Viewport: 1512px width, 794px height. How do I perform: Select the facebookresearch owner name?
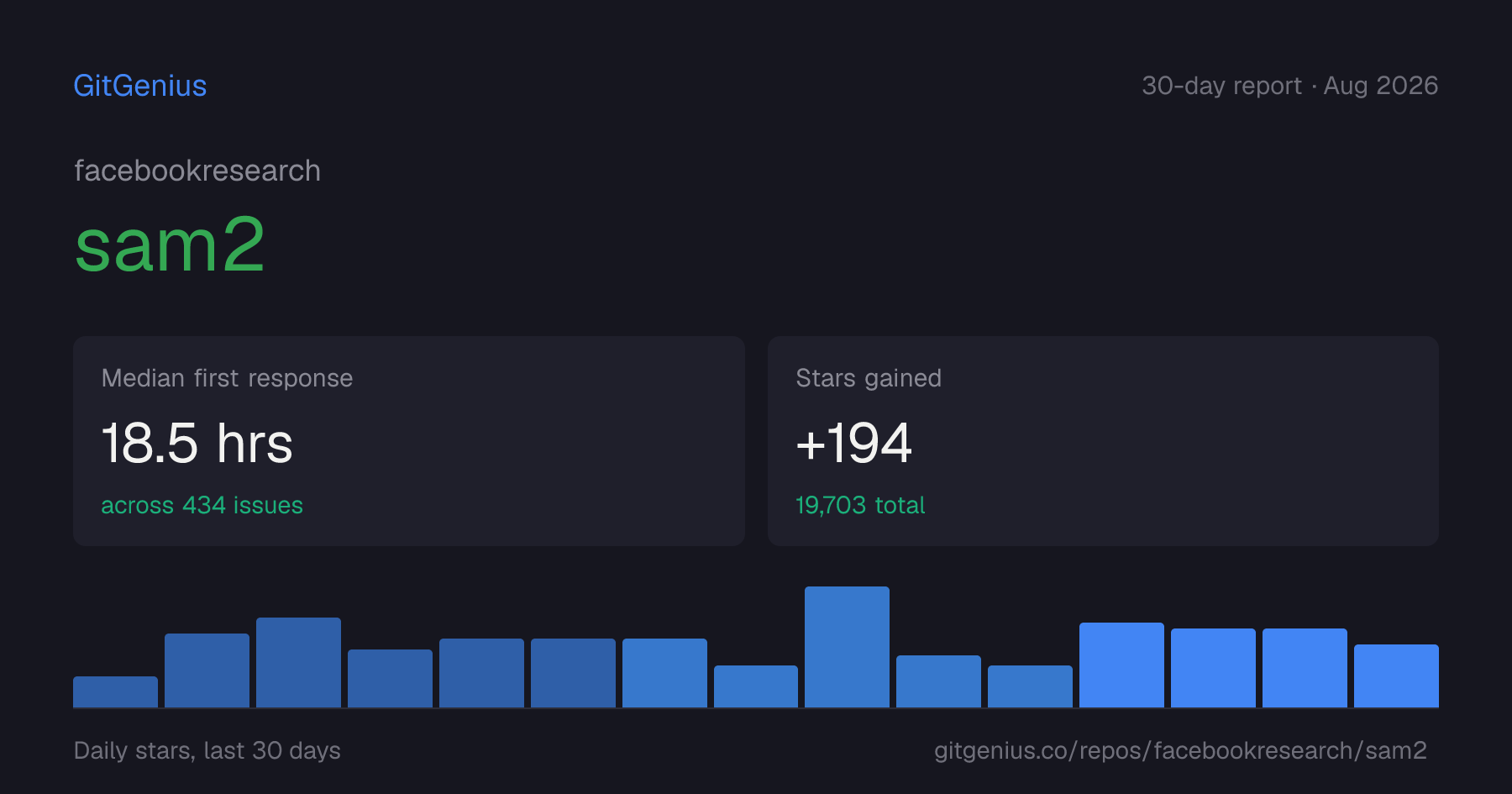click(197, 171)
